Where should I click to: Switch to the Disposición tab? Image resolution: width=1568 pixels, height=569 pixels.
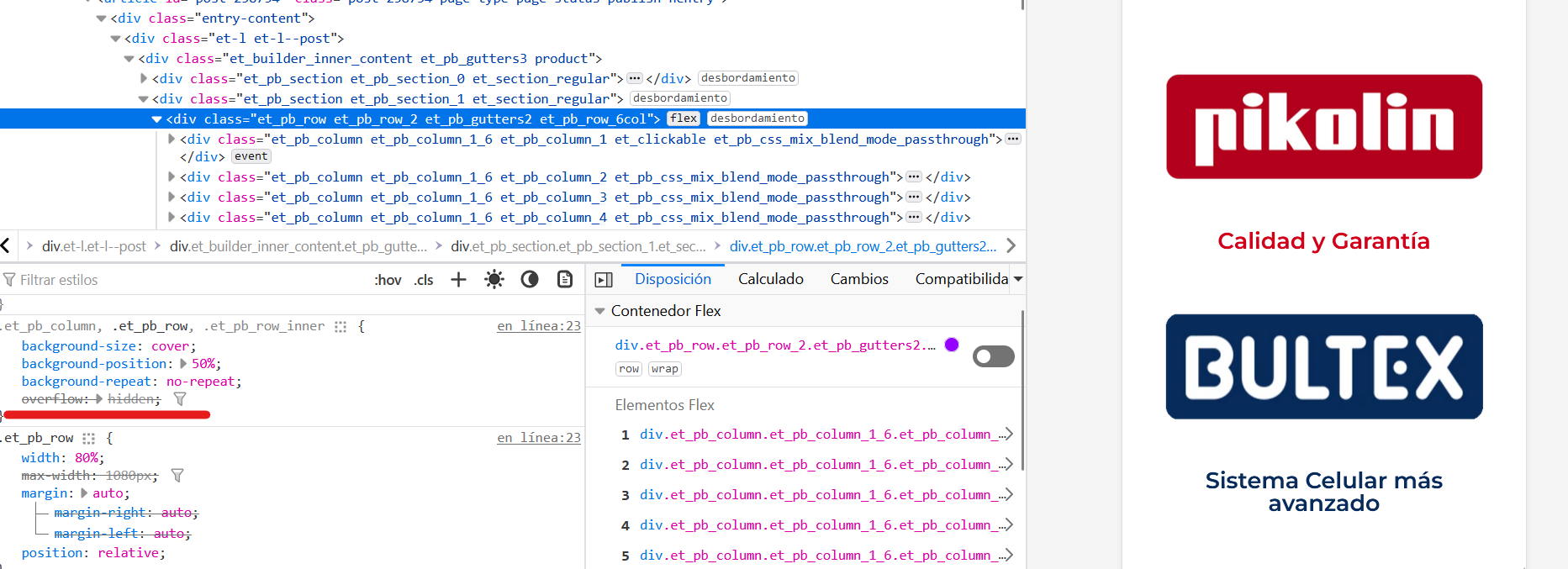(673, 279)
